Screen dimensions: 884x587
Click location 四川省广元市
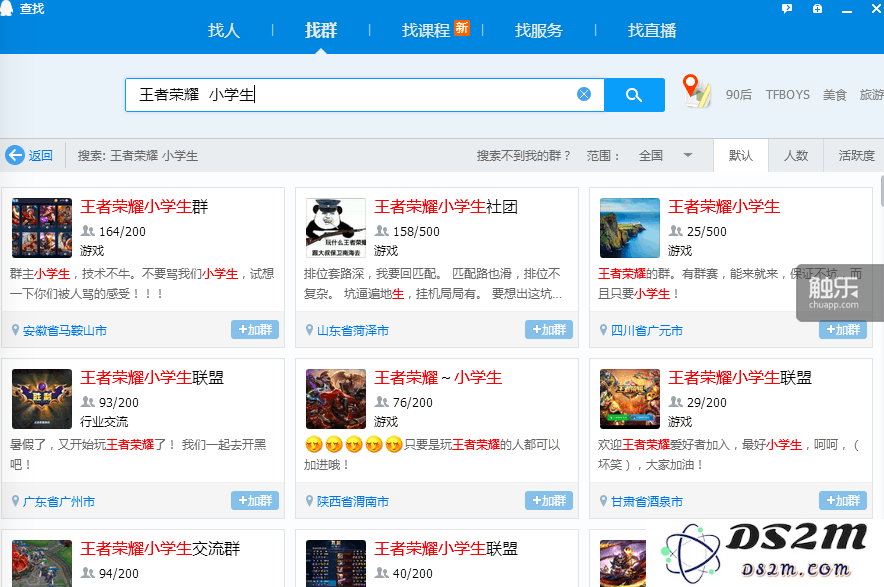click(647, 331)
